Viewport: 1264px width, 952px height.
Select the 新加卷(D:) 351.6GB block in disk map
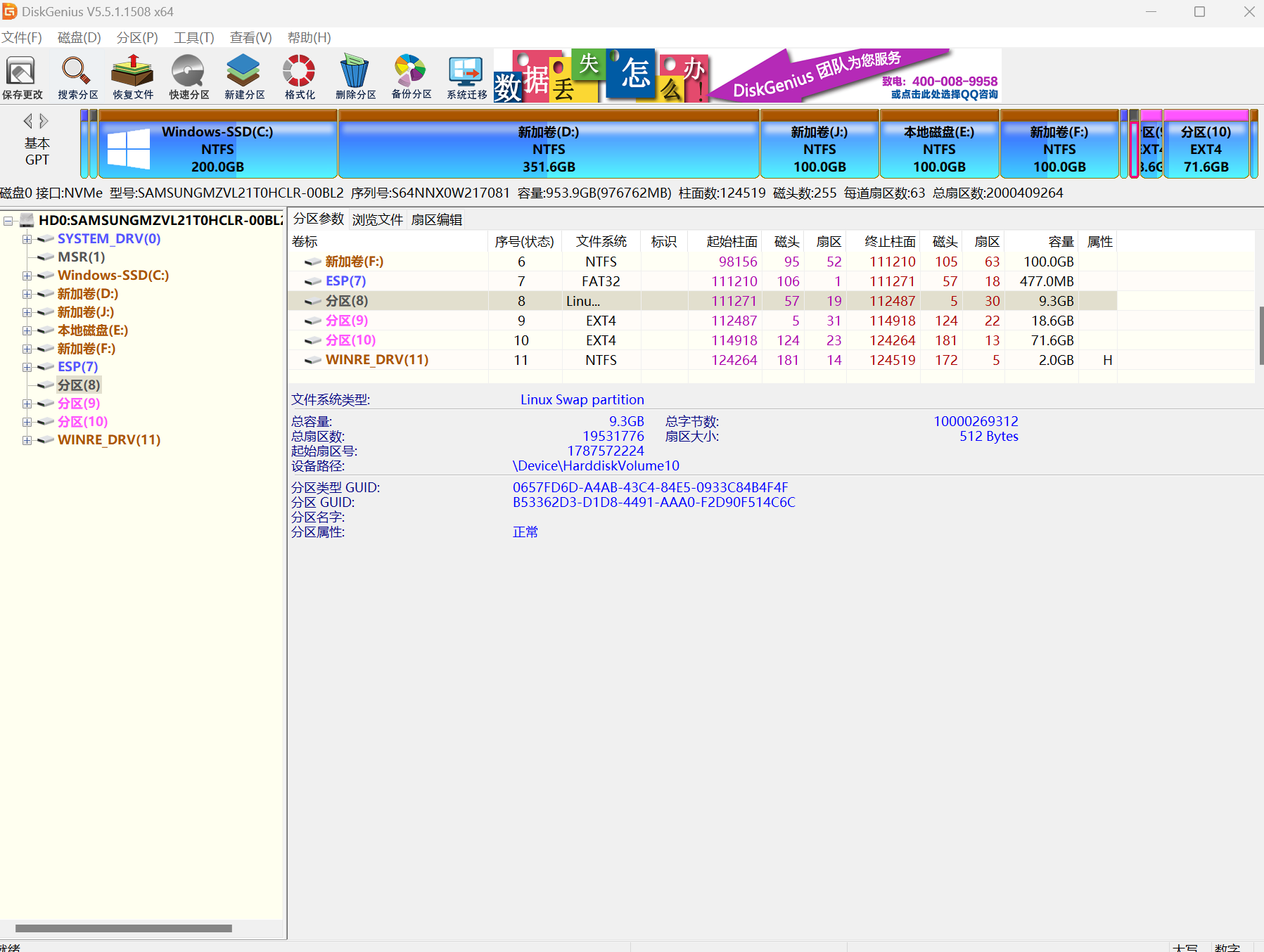click(x=549, y=144)
